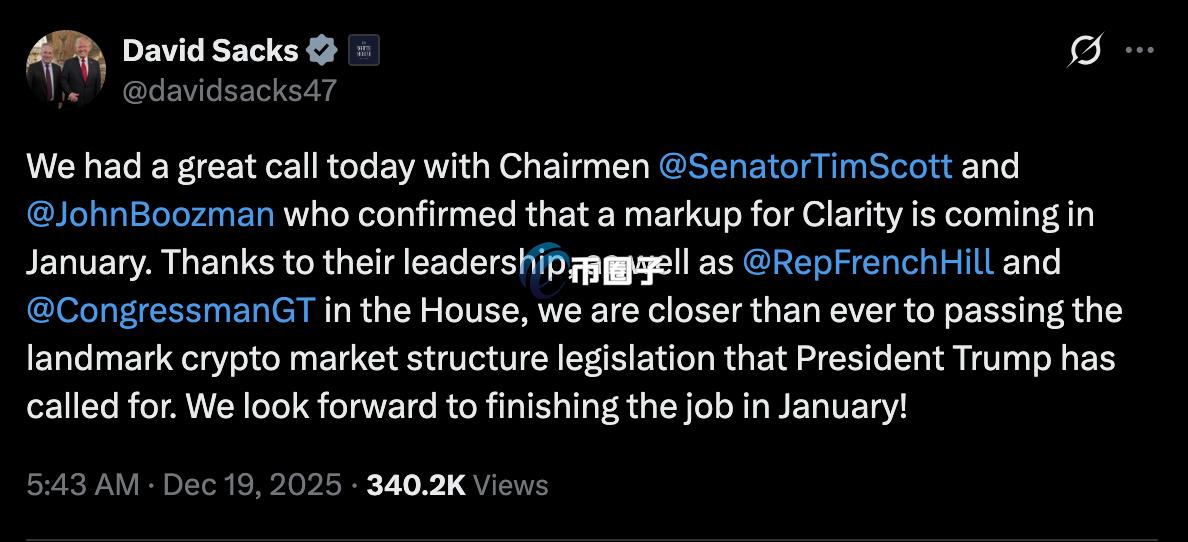
Task: Visit the @RepFrenchHill mention link
Action: click(867, 262)
